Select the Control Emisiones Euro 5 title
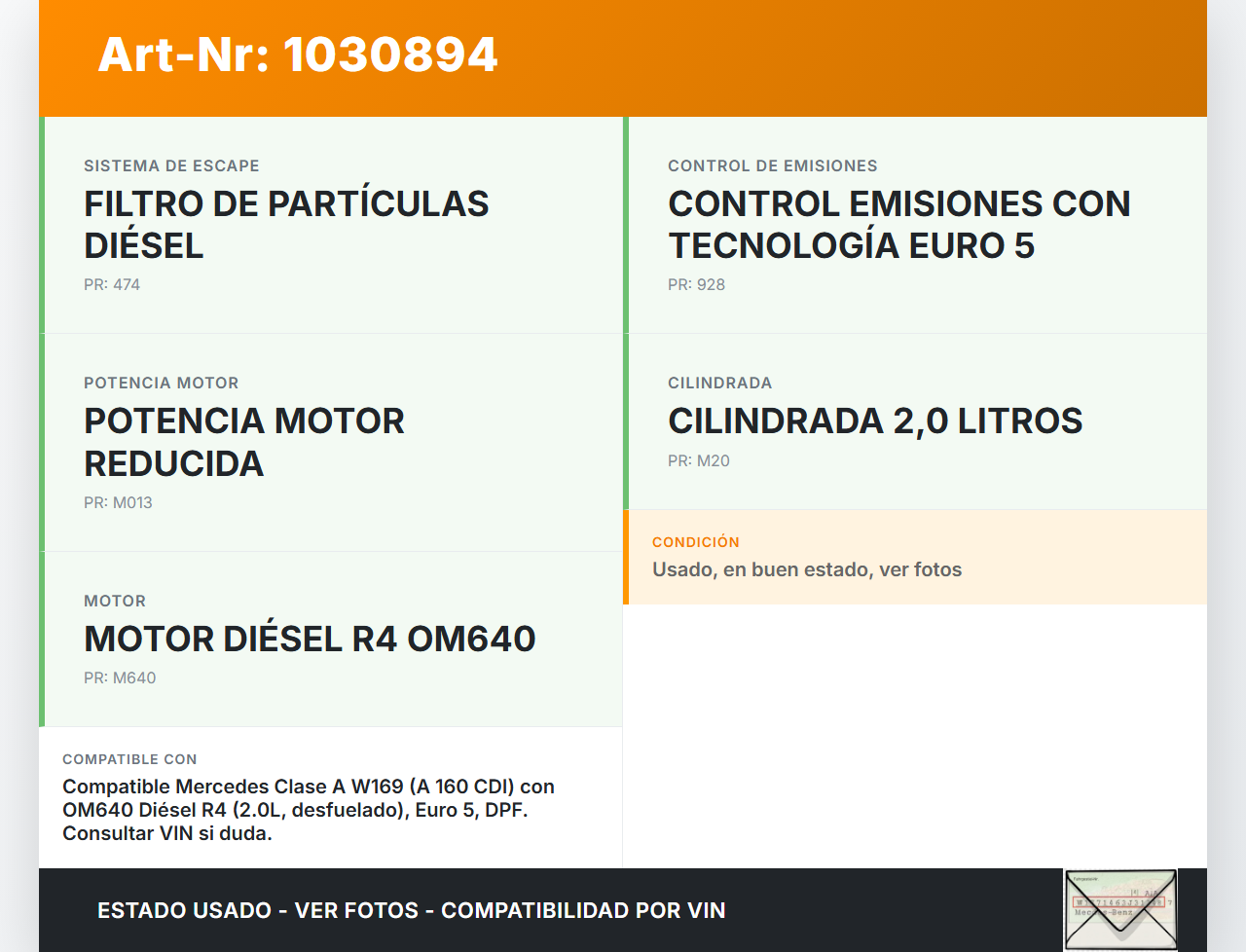This screenshot has width=1246, height=952. pyautogui.click(x=898, y=225)
